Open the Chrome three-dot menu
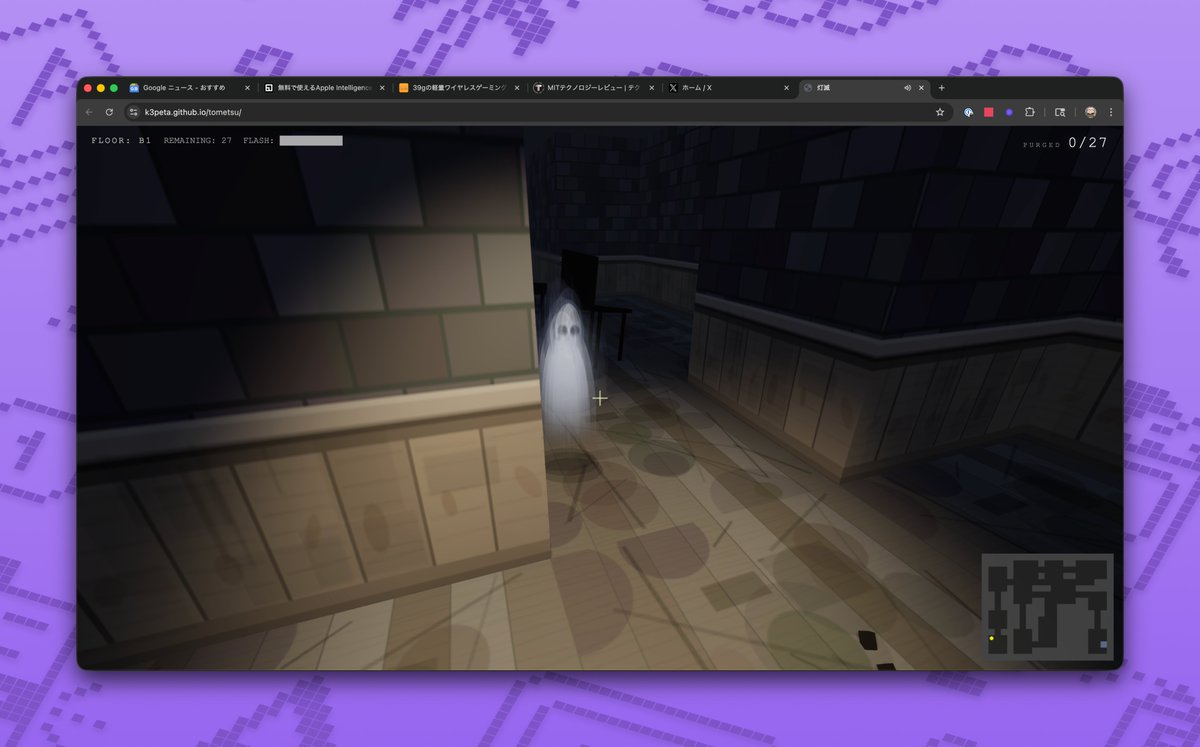Image resolution: width=1200 pixels, height=747 pixels. coord(1110,112)
